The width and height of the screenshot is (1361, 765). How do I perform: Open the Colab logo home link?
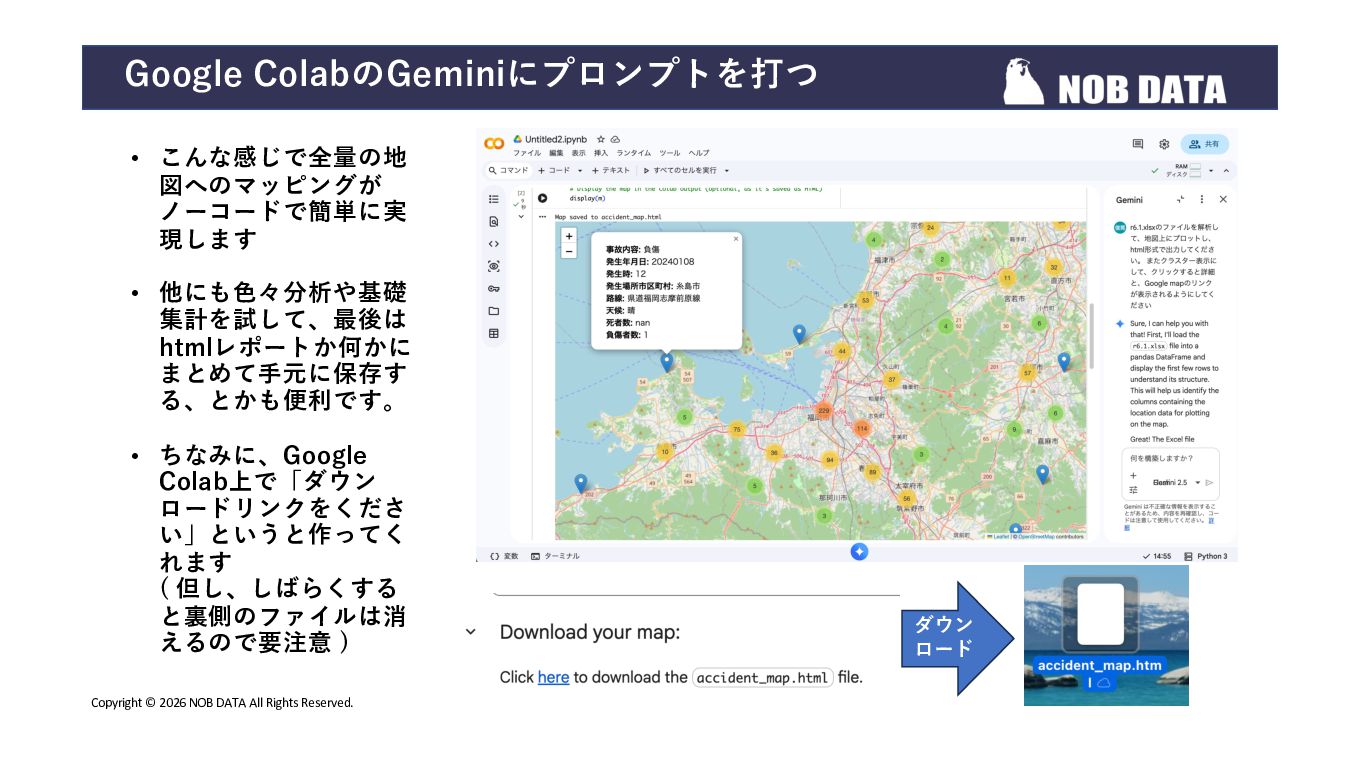pyautogui.click(x=494, y=144)
